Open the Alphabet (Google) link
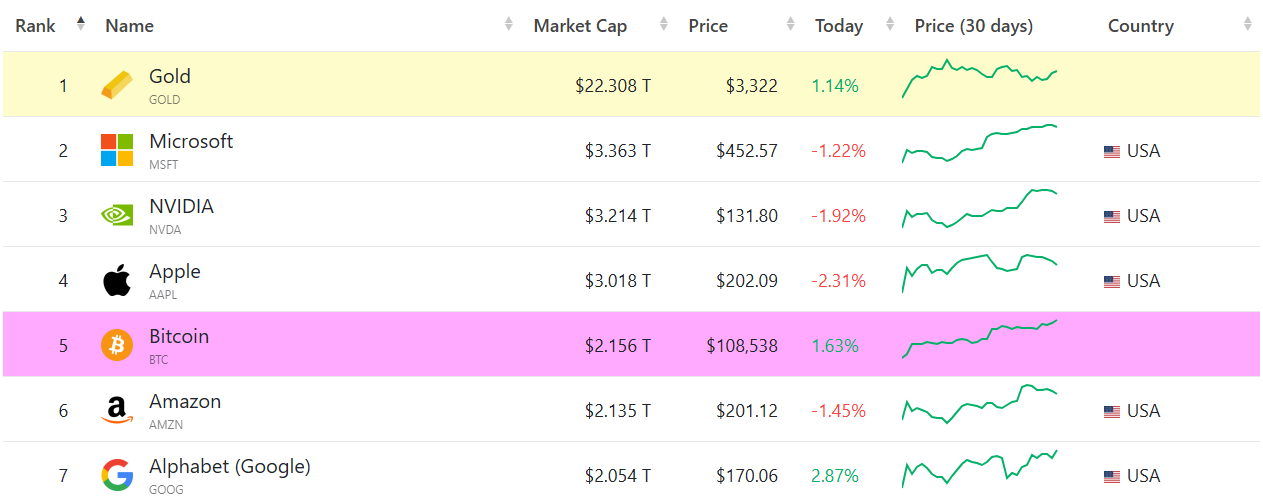The height and width of the screenshot is (499, 1263). click(229, 467)
